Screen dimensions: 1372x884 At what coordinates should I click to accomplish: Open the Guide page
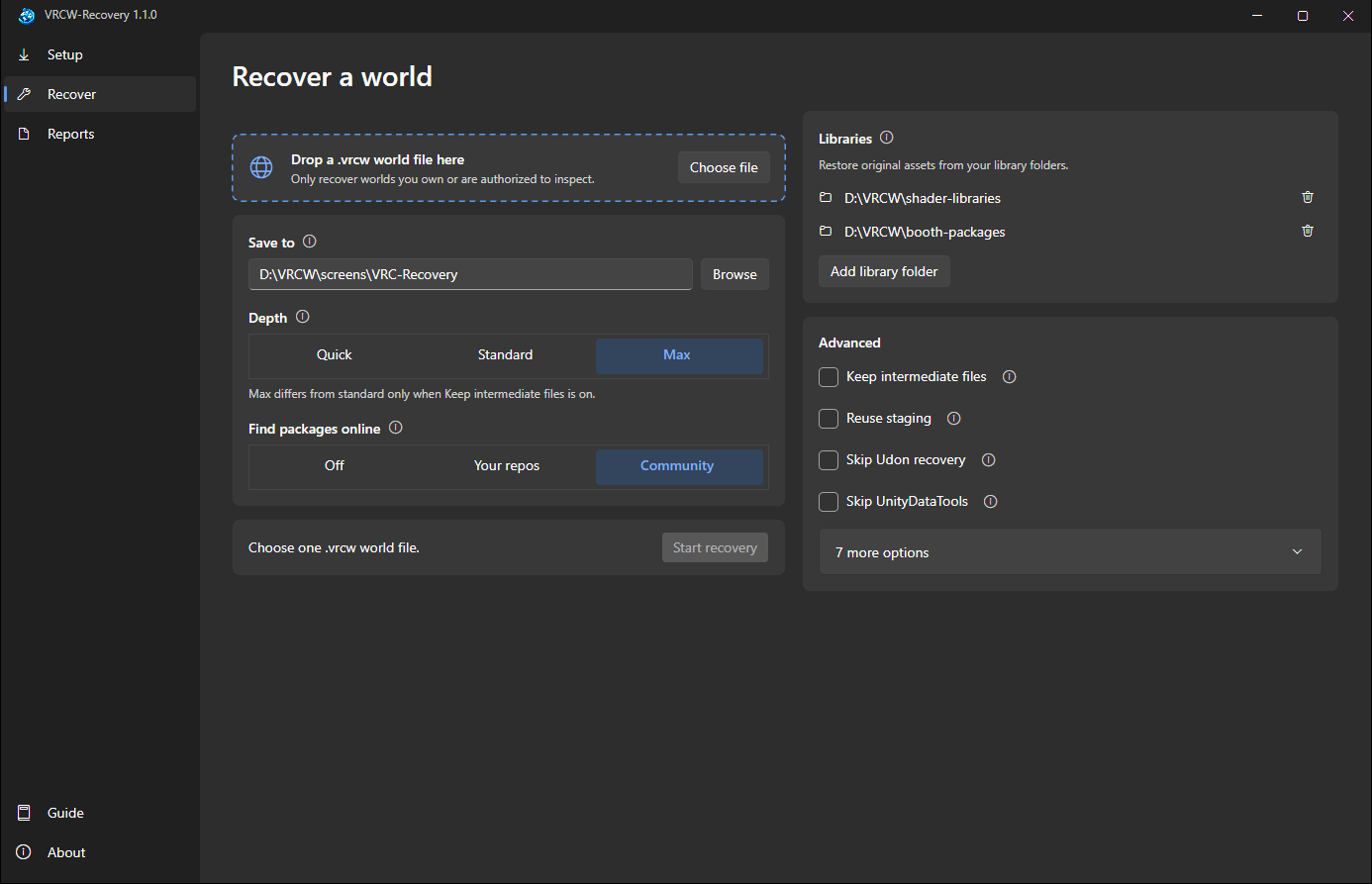pos(100,813)
